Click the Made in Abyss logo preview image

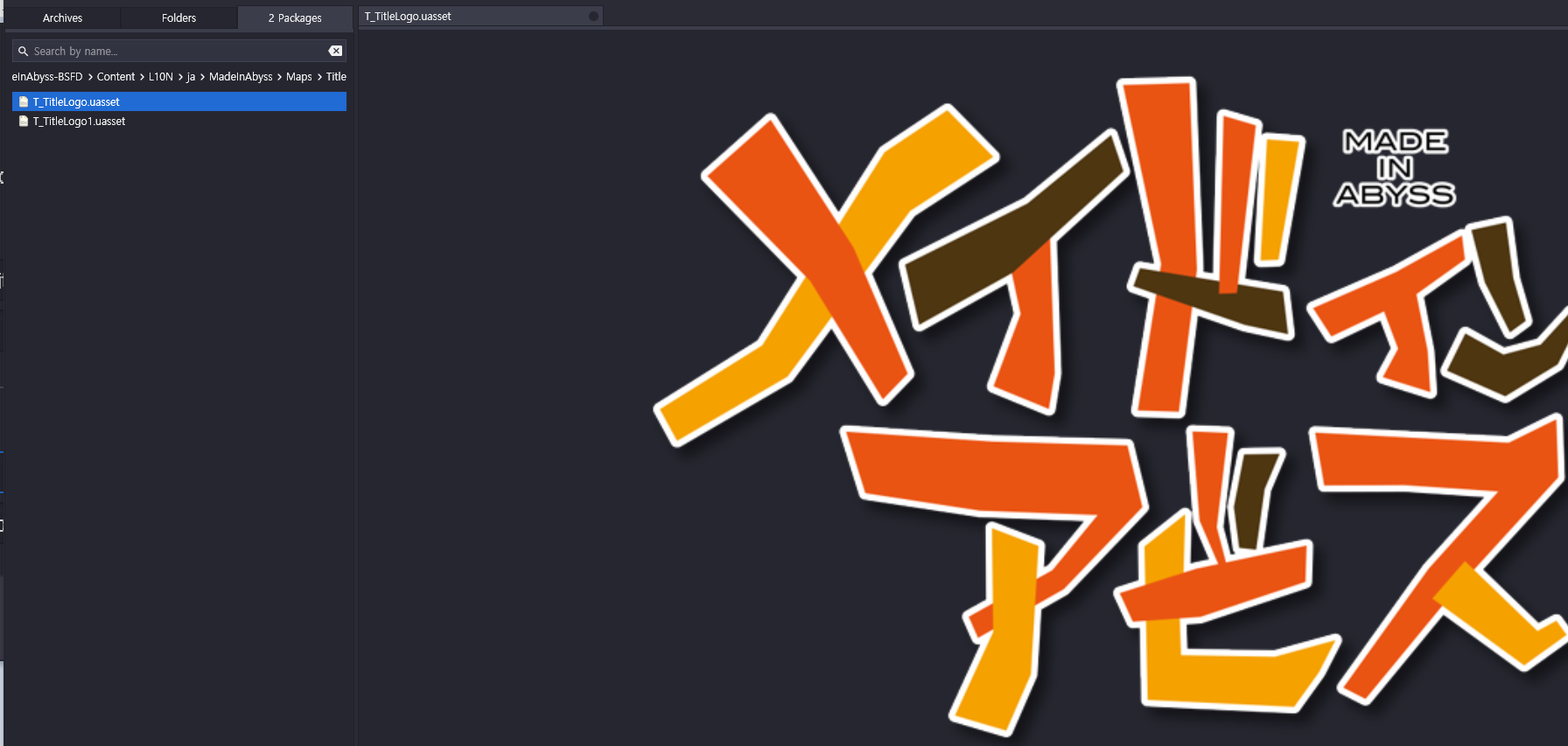[1111, 407]
